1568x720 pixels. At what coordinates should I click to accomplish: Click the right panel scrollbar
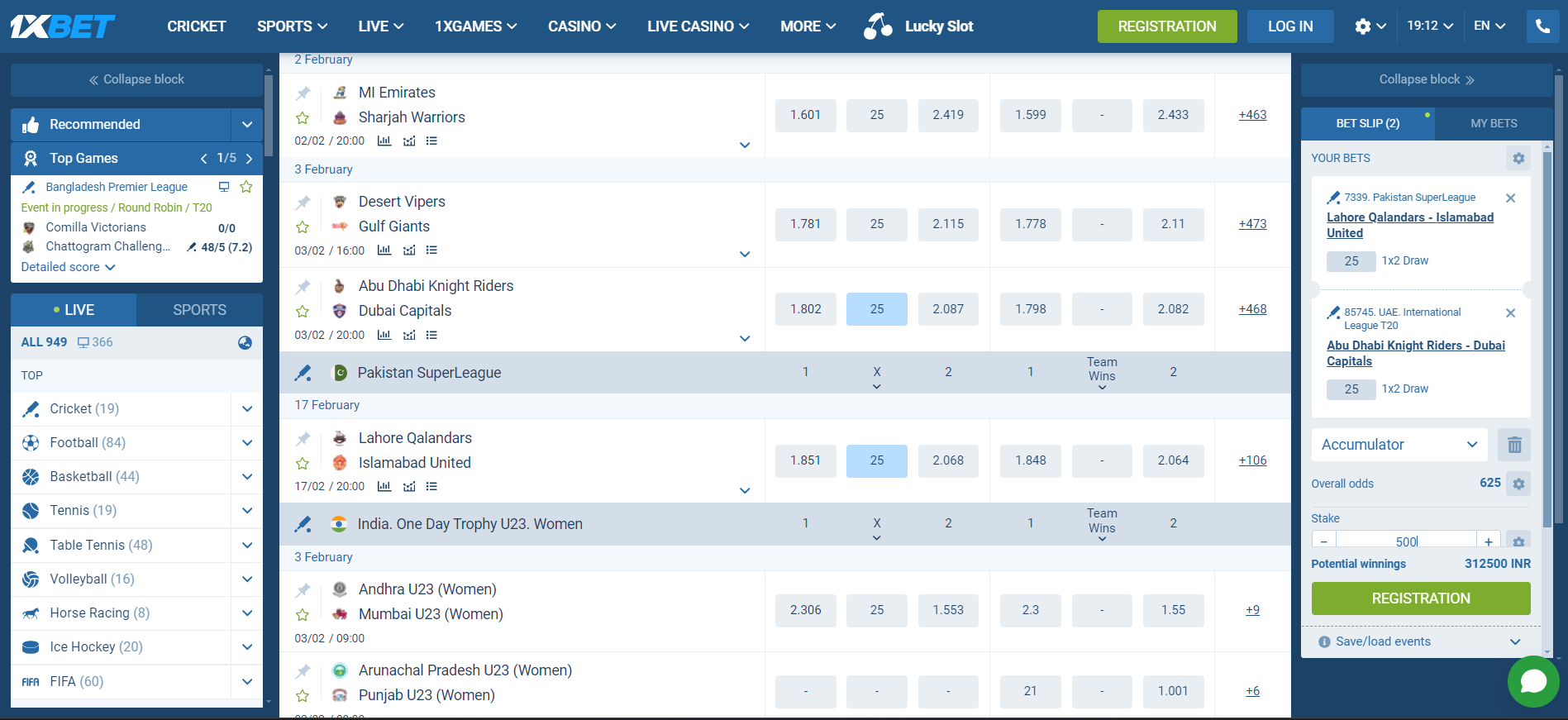pyautogui.click(x=1559, y=299)
